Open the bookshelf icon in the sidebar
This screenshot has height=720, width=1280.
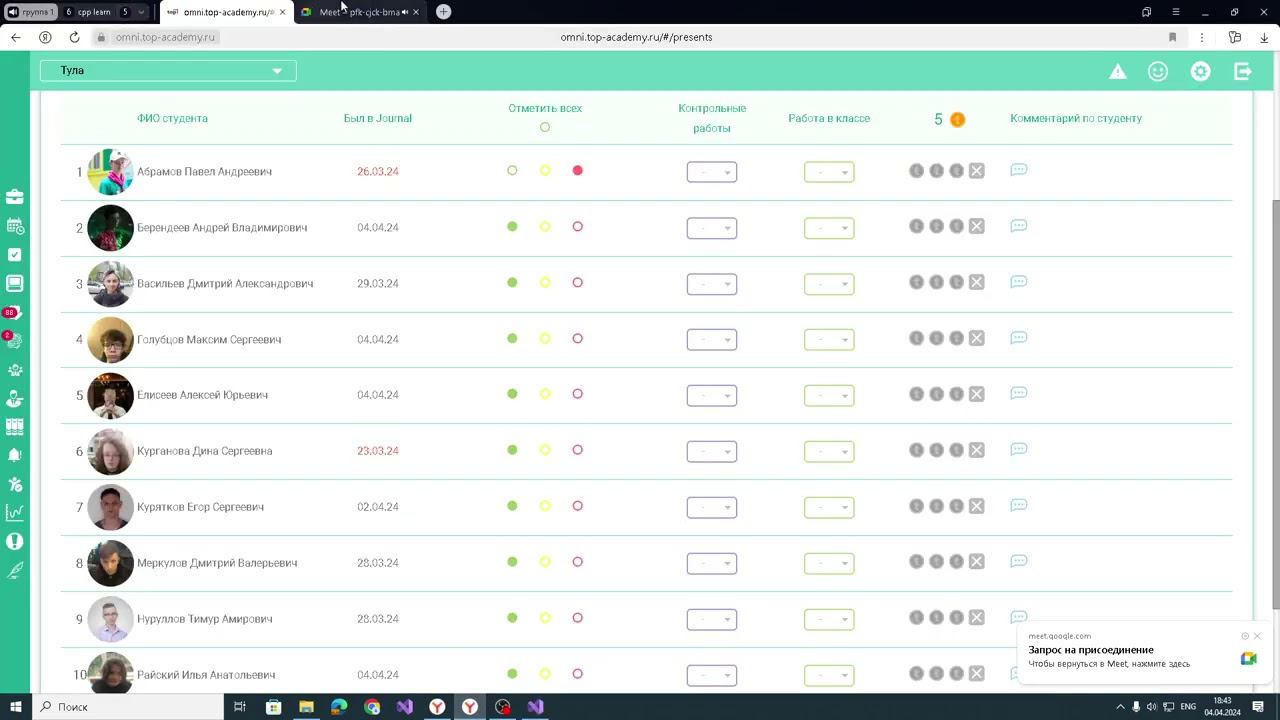pyautogui.click(x=14, y=427)
